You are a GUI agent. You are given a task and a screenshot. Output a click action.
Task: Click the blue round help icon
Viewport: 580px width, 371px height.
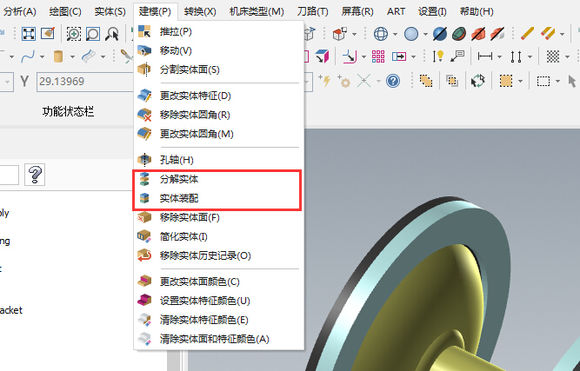click(393, 81)
